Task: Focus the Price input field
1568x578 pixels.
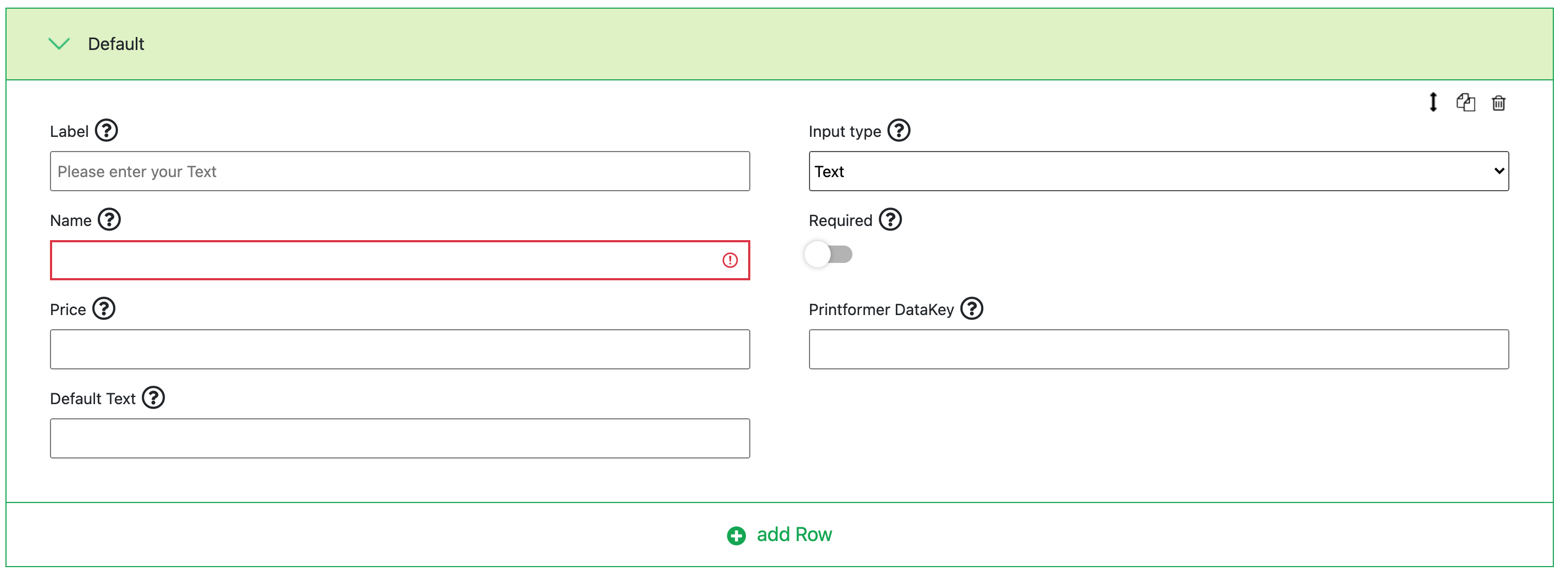Action: point(399,349)
